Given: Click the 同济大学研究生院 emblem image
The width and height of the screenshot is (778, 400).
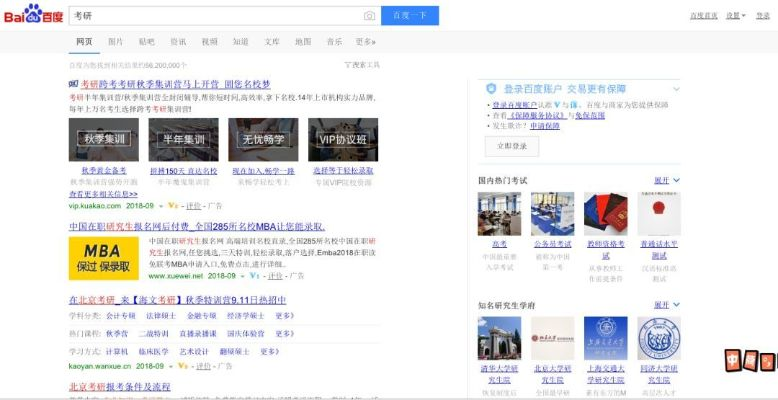Looking at the screenshot, I should [x=659, y=338].
